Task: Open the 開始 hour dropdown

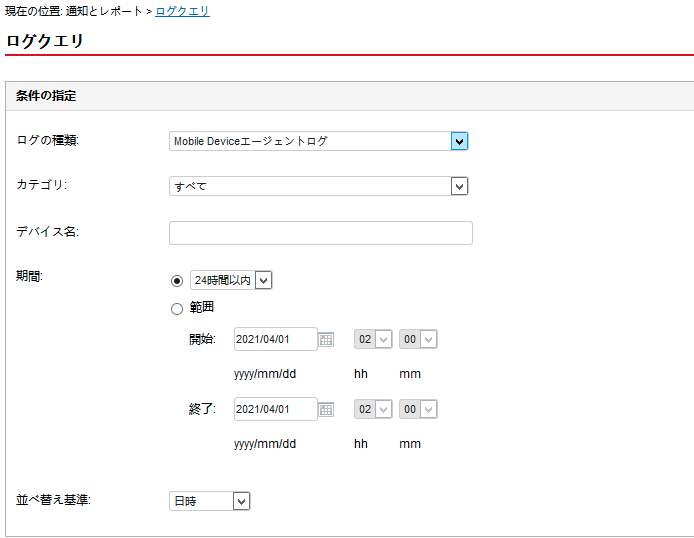Action: tap(373, 340)
